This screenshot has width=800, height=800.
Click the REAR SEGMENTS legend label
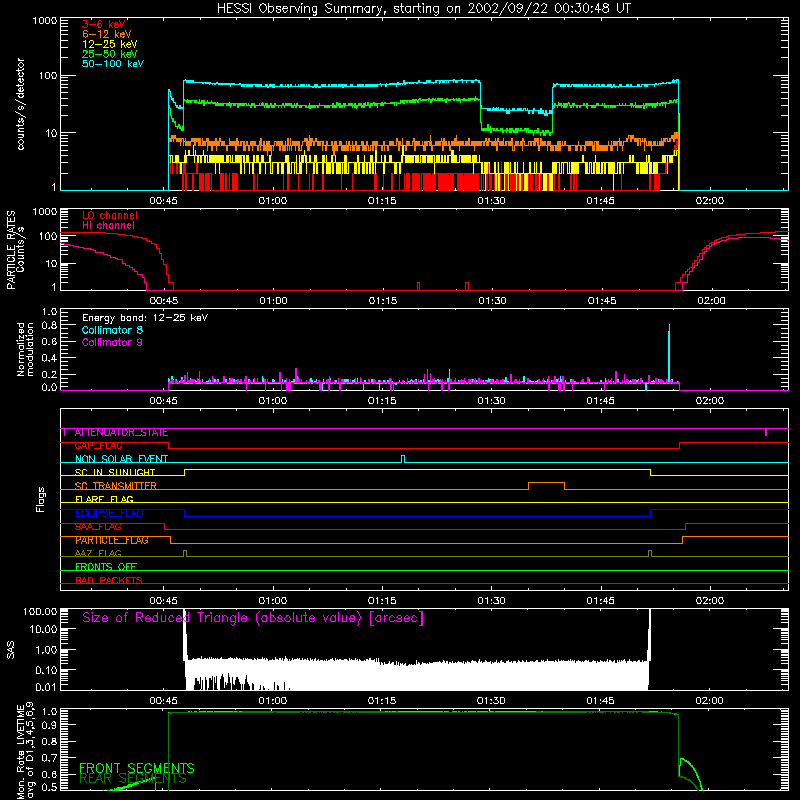point(133,779)
